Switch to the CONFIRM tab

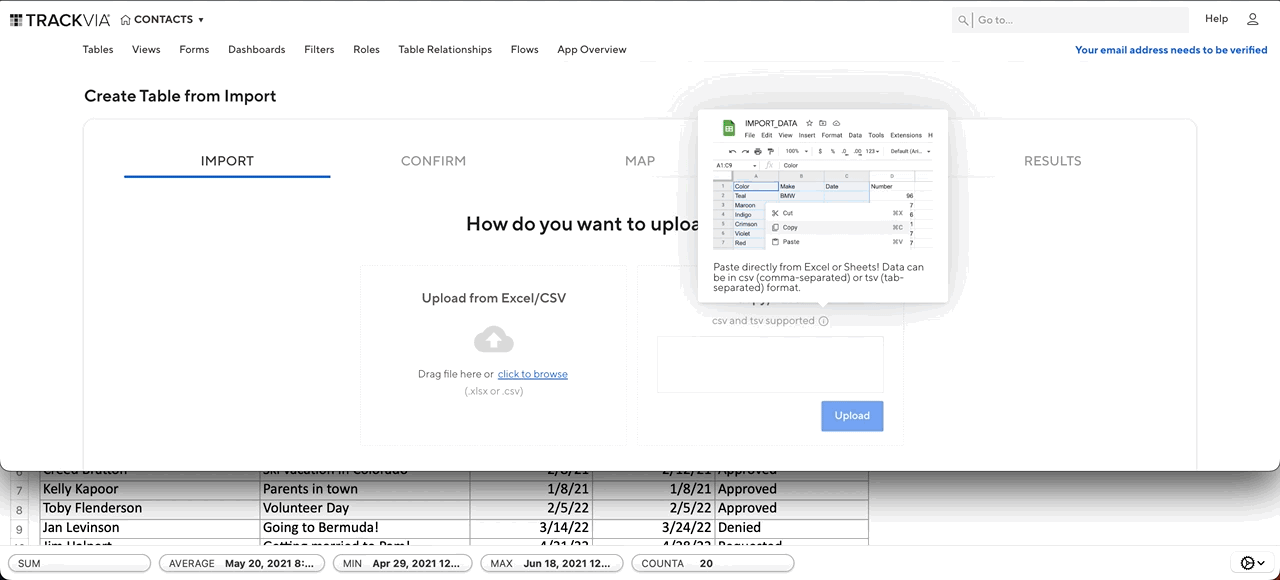coord(433,161)
